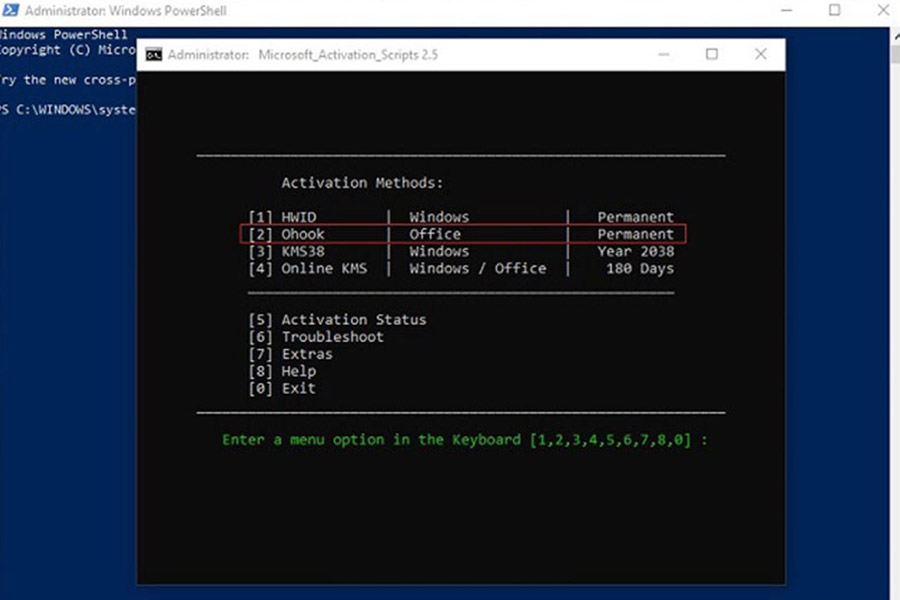Select the '[4] Online KMS' option text
This screenshot has height=600, width=900.
pyautogui.click(x=308, y=269)
